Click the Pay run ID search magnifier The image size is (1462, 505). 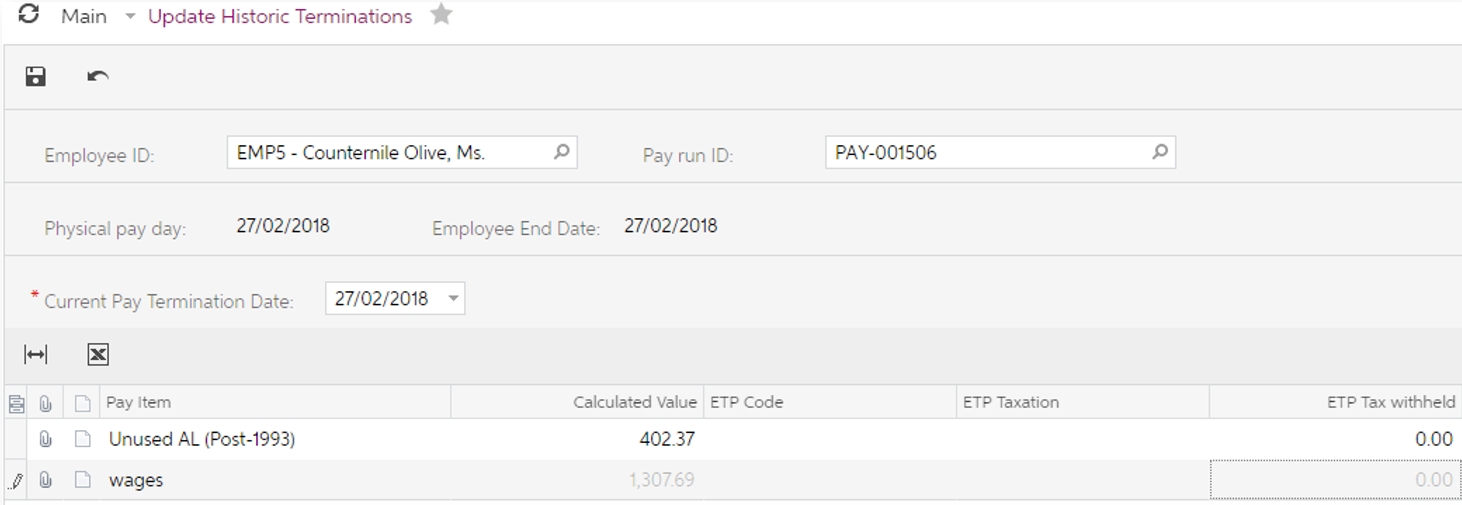[x=1160, y=152]
